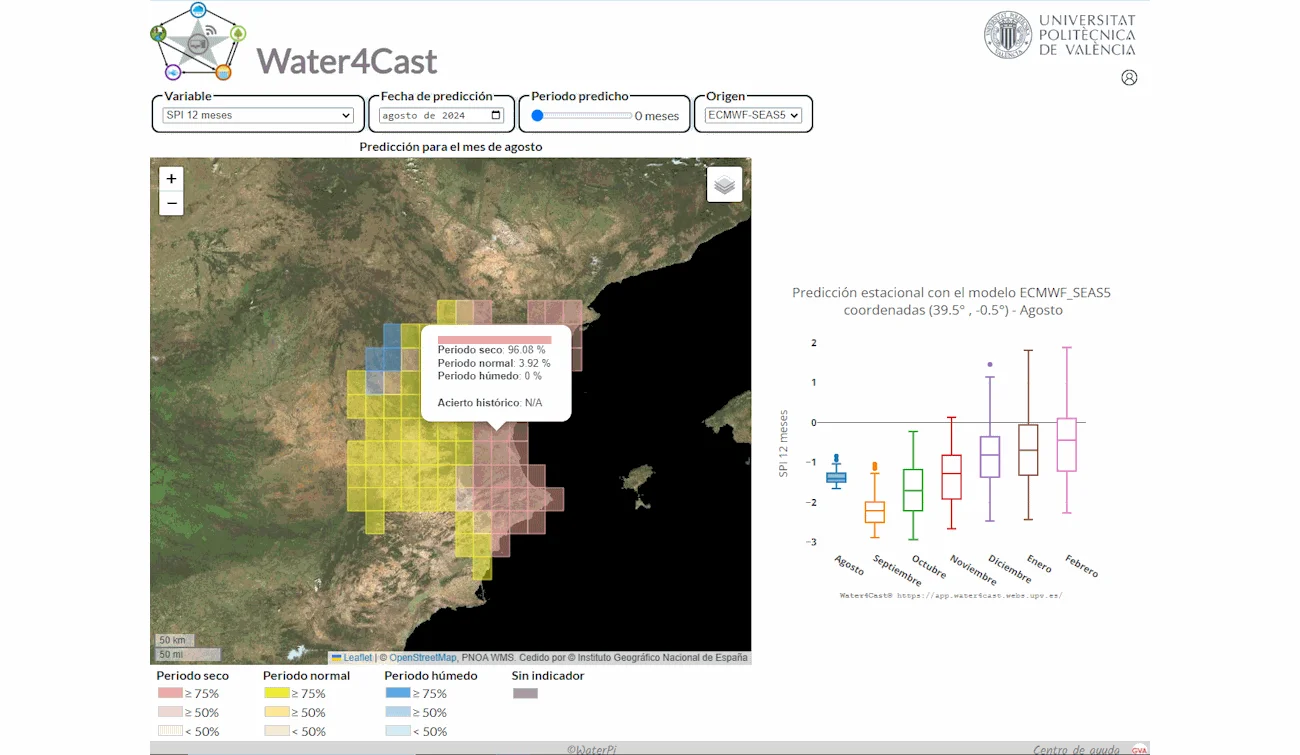1300x755 pixels.
Task: Click the 'SPI 12 meses' y-axis label
Action: 784,443
